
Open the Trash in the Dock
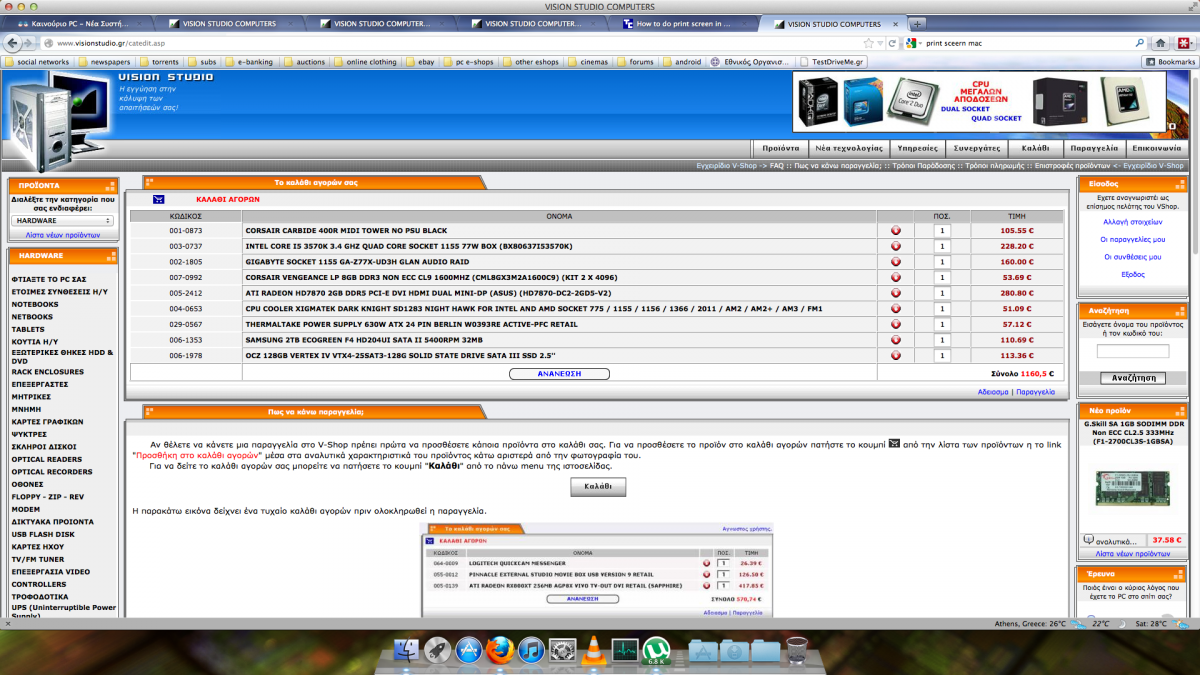[797, 652]
